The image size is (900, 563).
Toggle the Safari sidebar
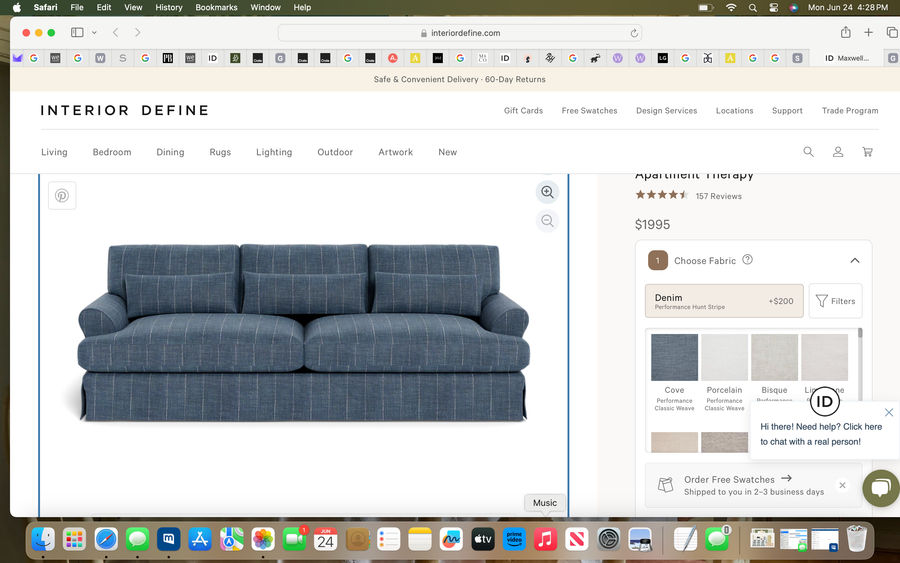tap(77, 33)
